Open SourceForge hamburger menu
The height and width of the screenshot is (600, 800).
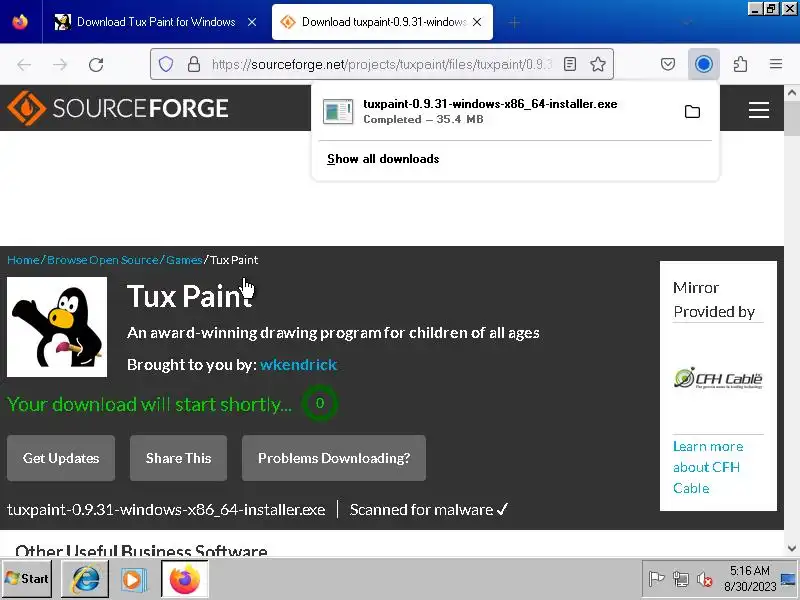(x=759, y=109)
